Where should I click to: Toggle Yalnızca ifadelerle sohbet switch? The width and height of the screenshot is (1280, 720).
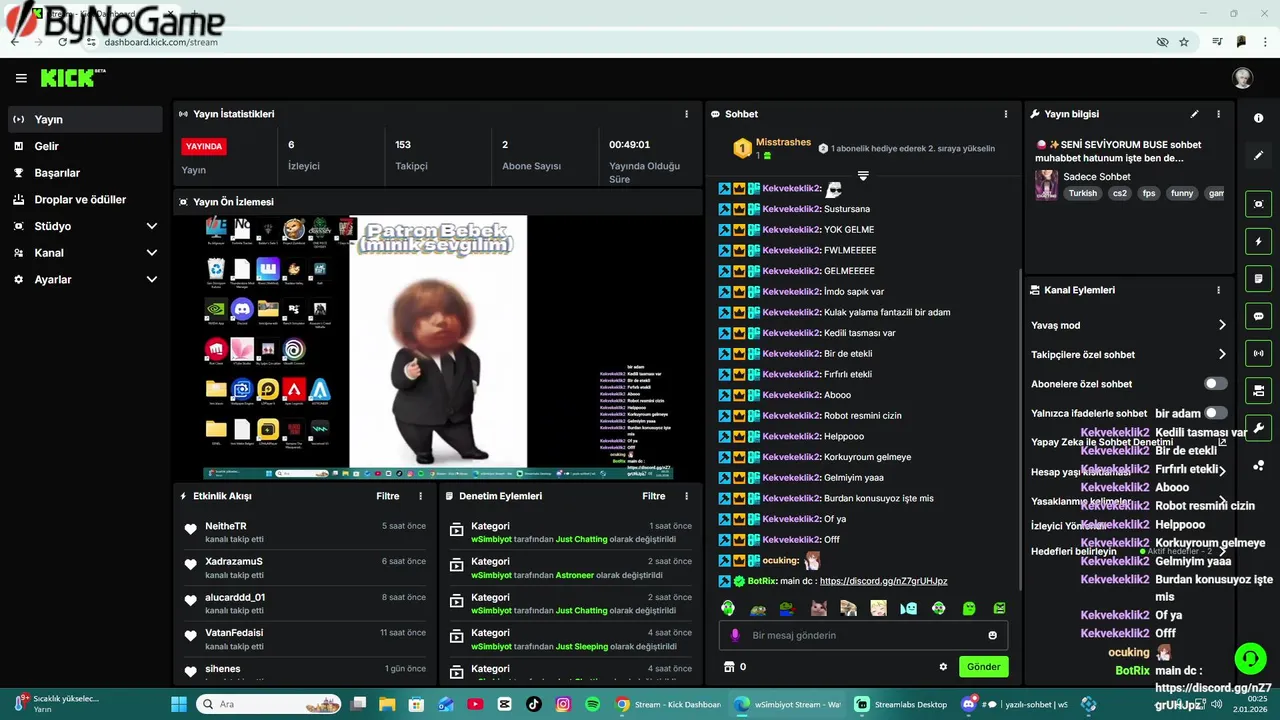1215,413
